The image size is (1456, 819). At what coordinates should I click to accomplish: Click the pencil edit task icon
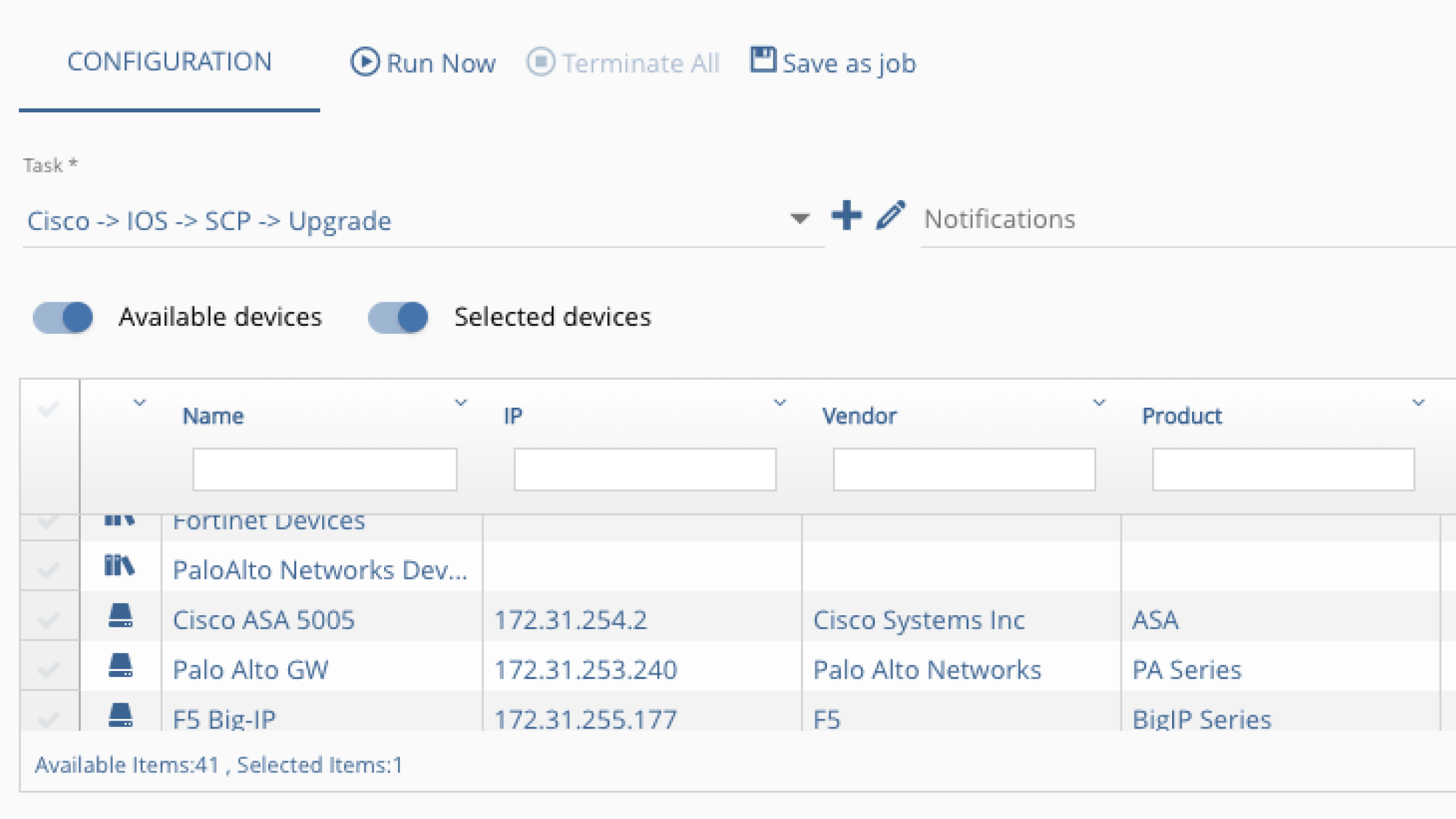click(890, 216)
